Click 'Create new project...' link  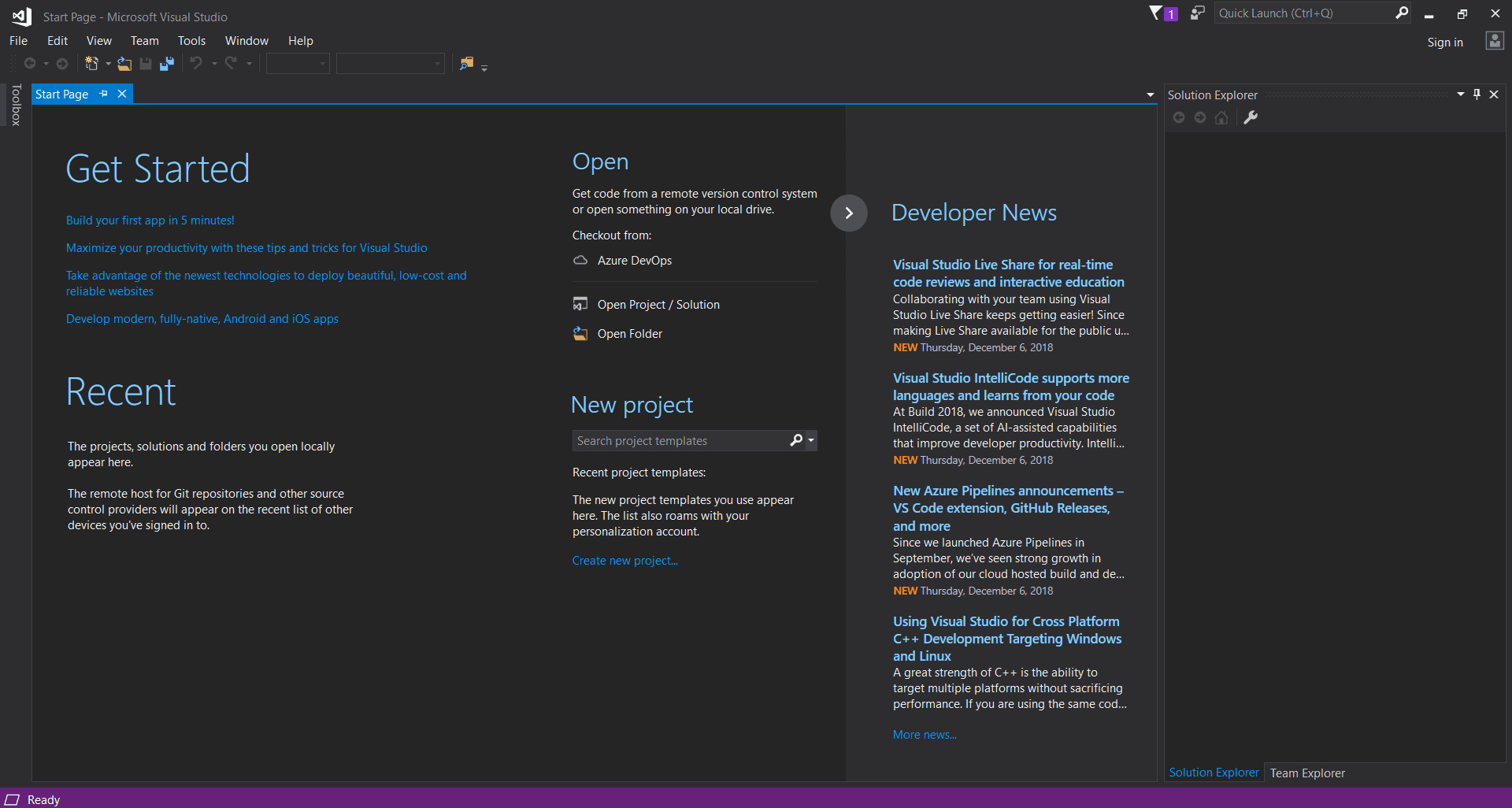(x=625, y=561)
